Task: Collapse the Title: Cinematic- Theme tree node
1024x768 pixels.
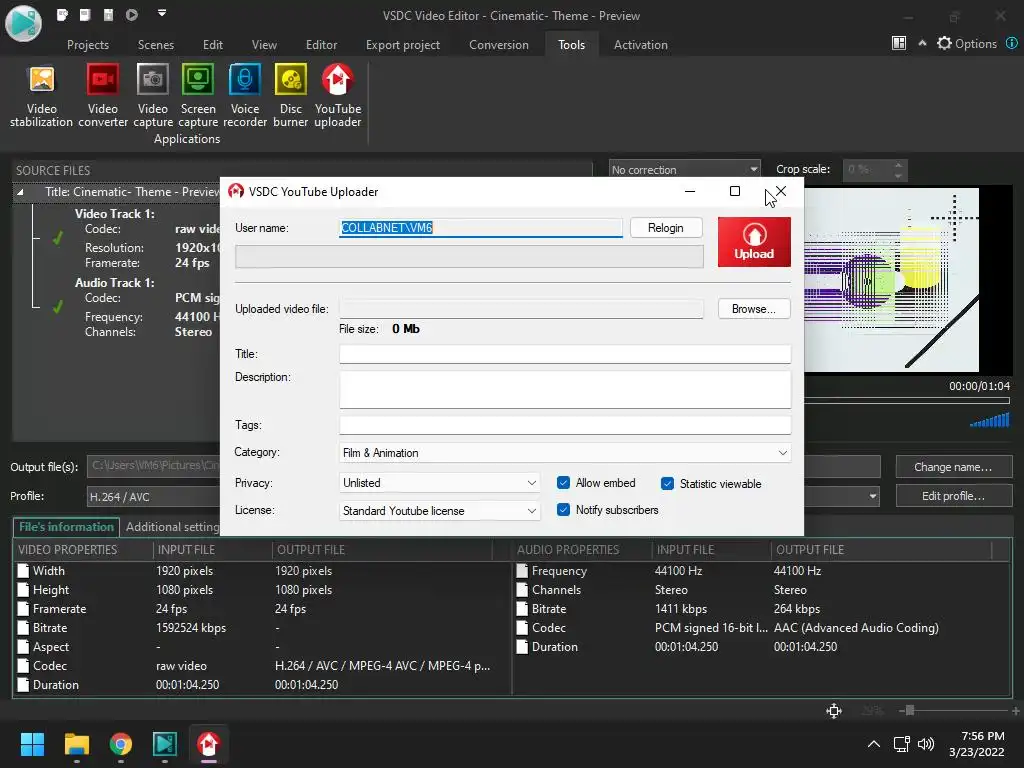Action: pyautogui.click(x=20, y=192)
